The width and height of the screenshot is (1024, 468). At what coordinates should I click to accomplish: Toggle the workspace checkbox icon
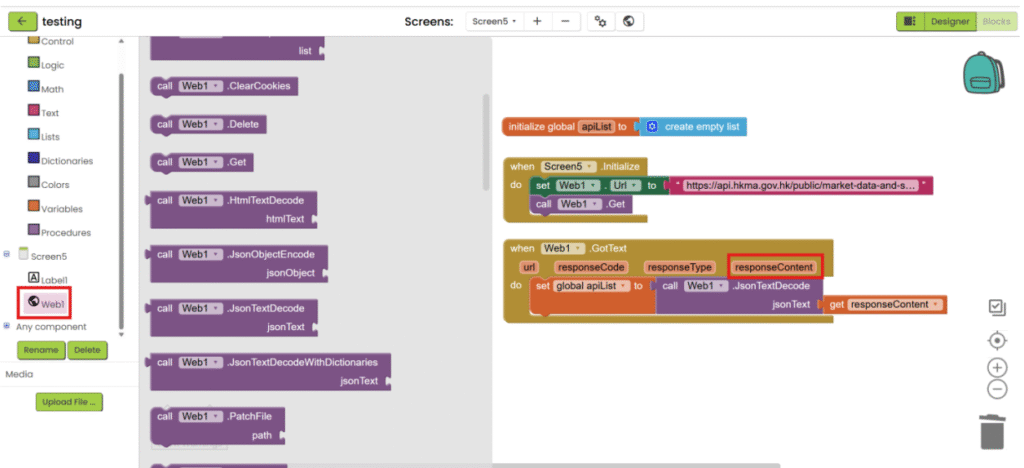tap(996, 307)
